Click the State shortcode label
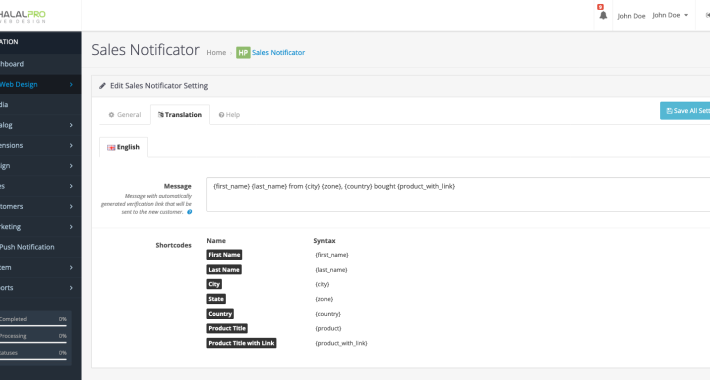Screen dimensions: 710x380 click(216, 299)
